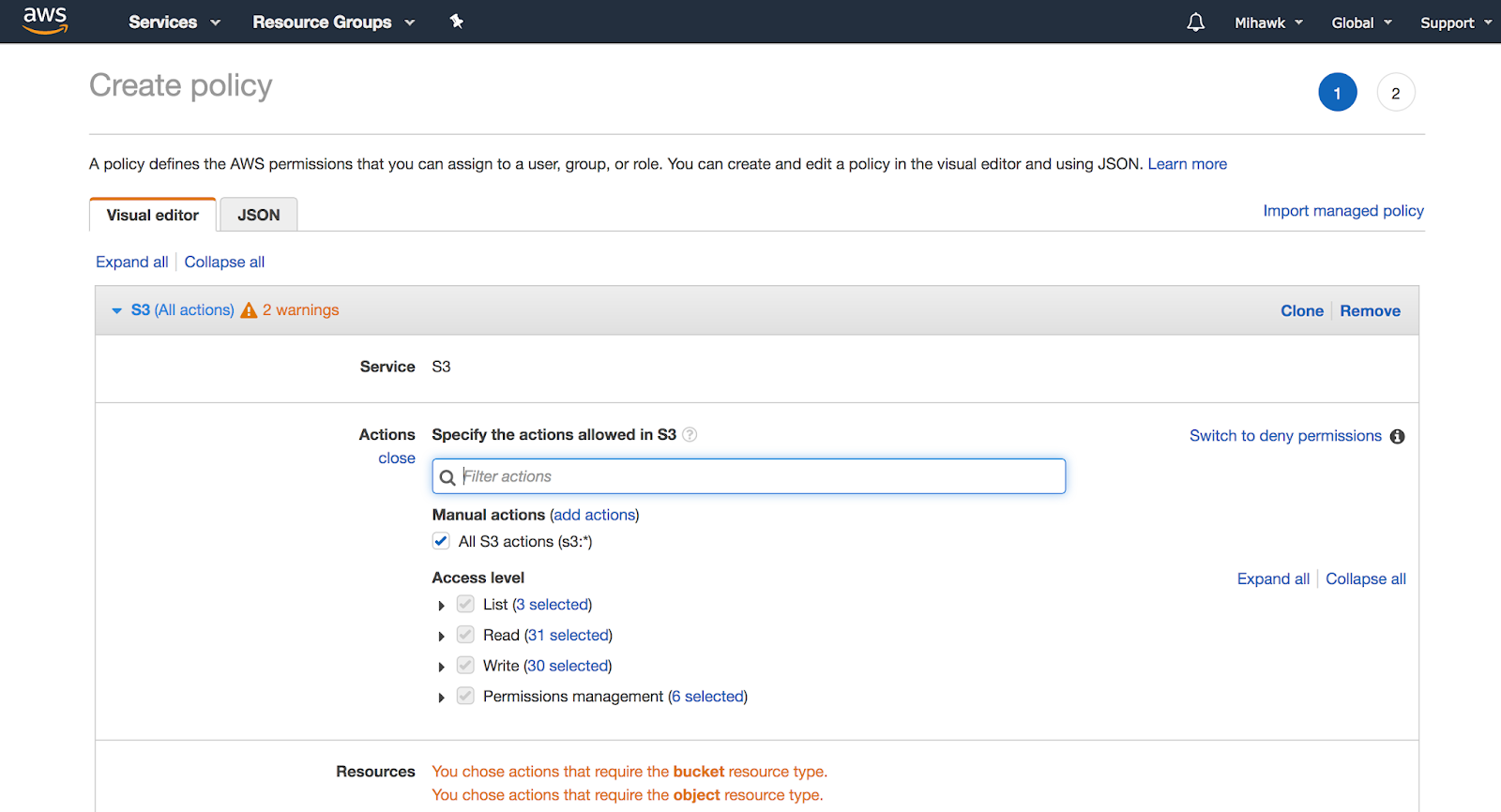Click the step 1 circle indicator

1337,93
